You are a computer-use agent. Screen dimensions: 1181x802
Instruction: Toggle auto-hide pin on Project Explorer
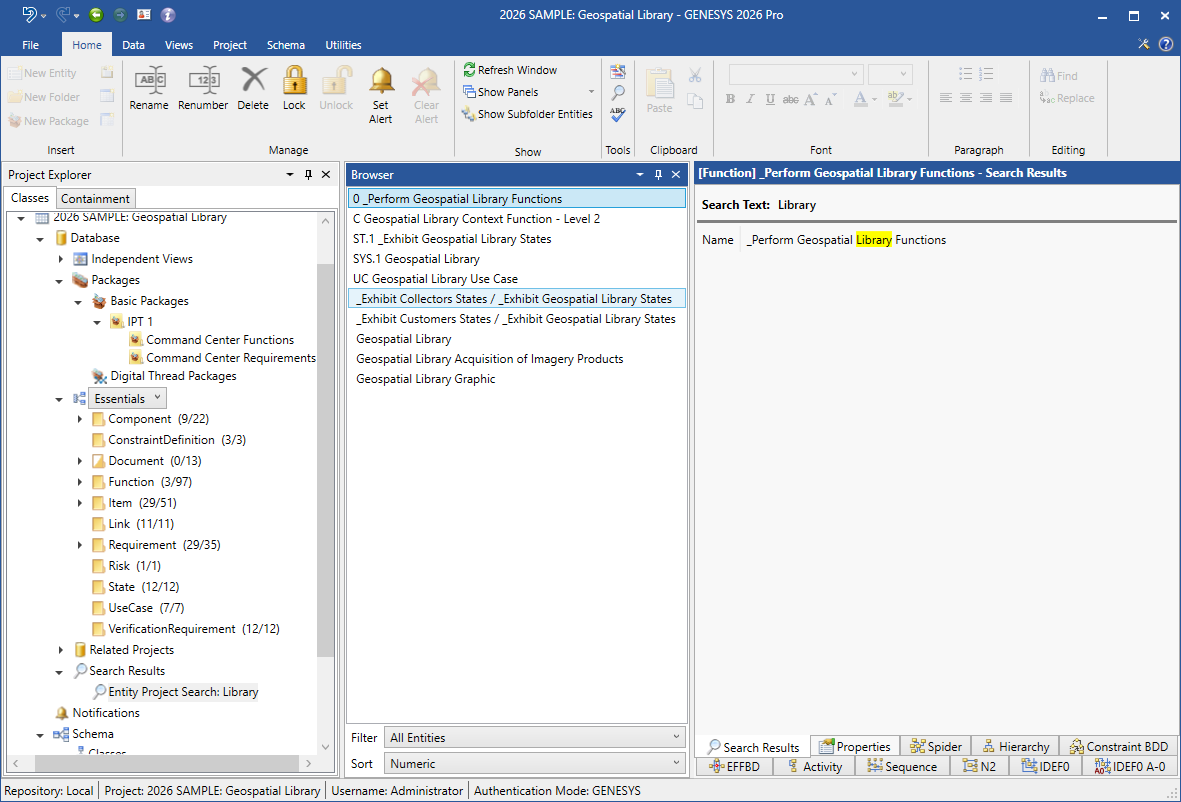coord(308,175)
